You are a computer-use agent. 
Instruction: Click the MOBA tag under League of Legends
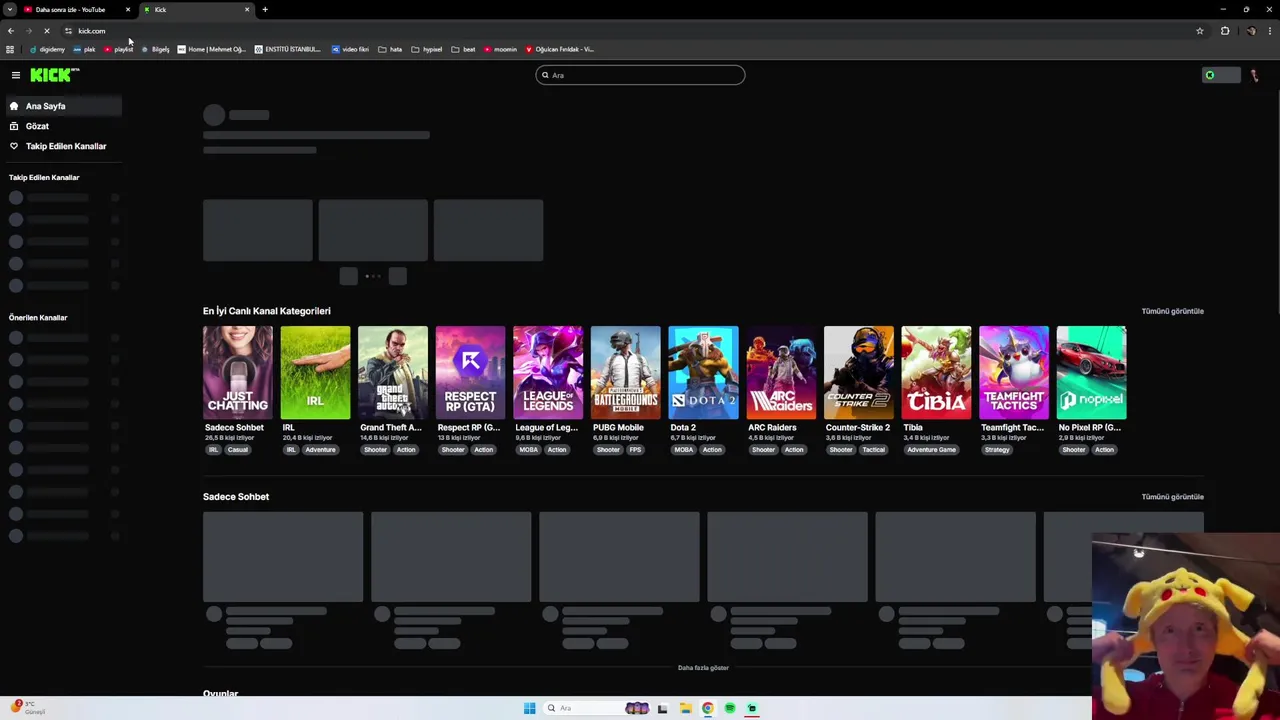click(528, 450)
